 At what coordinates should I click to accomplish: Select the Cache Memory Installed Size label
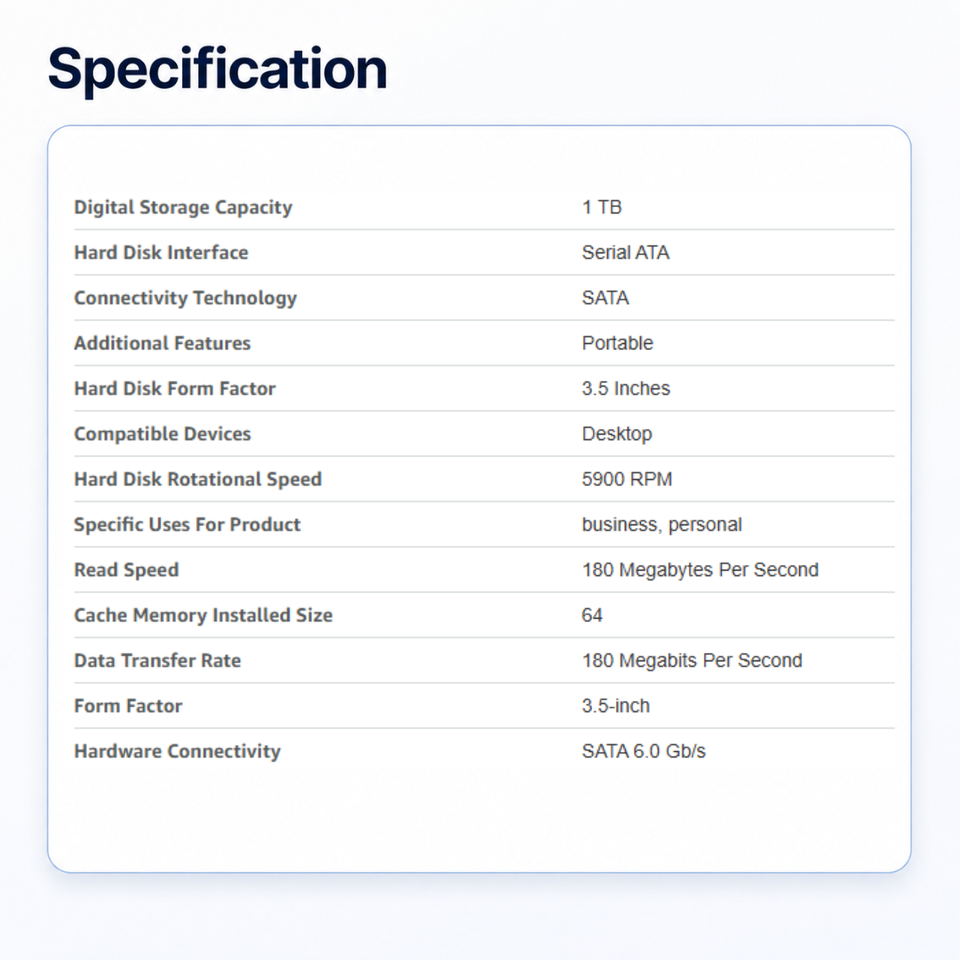[203, 615]
